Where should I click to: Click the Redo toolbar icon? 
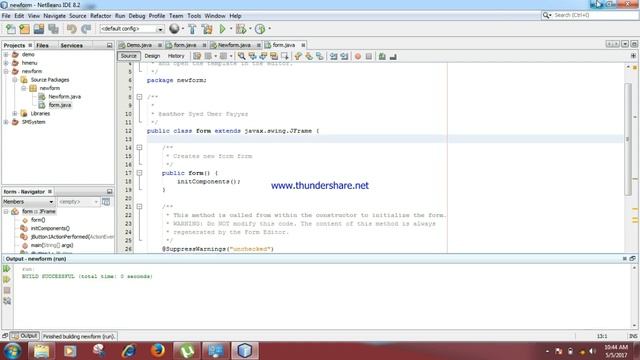(x=86, y=29)
